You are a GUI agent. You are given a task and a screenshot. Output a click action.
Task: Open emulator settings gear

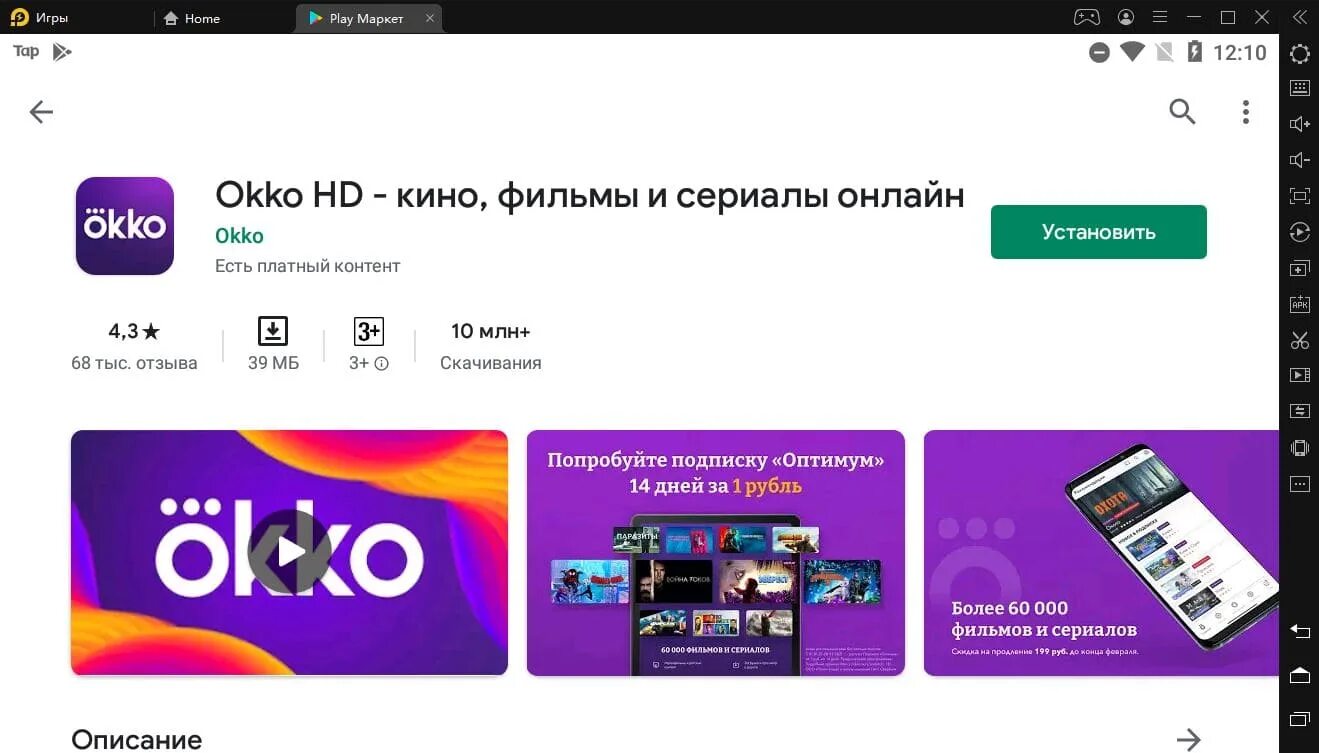(1299, 54)
